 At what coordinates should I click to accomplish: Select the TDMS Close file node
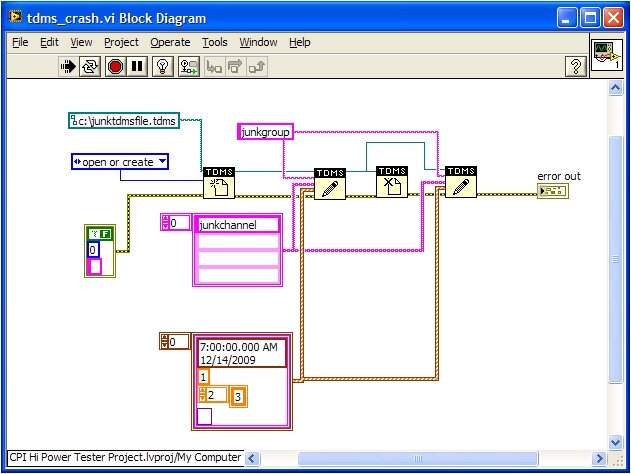[392, 183]
